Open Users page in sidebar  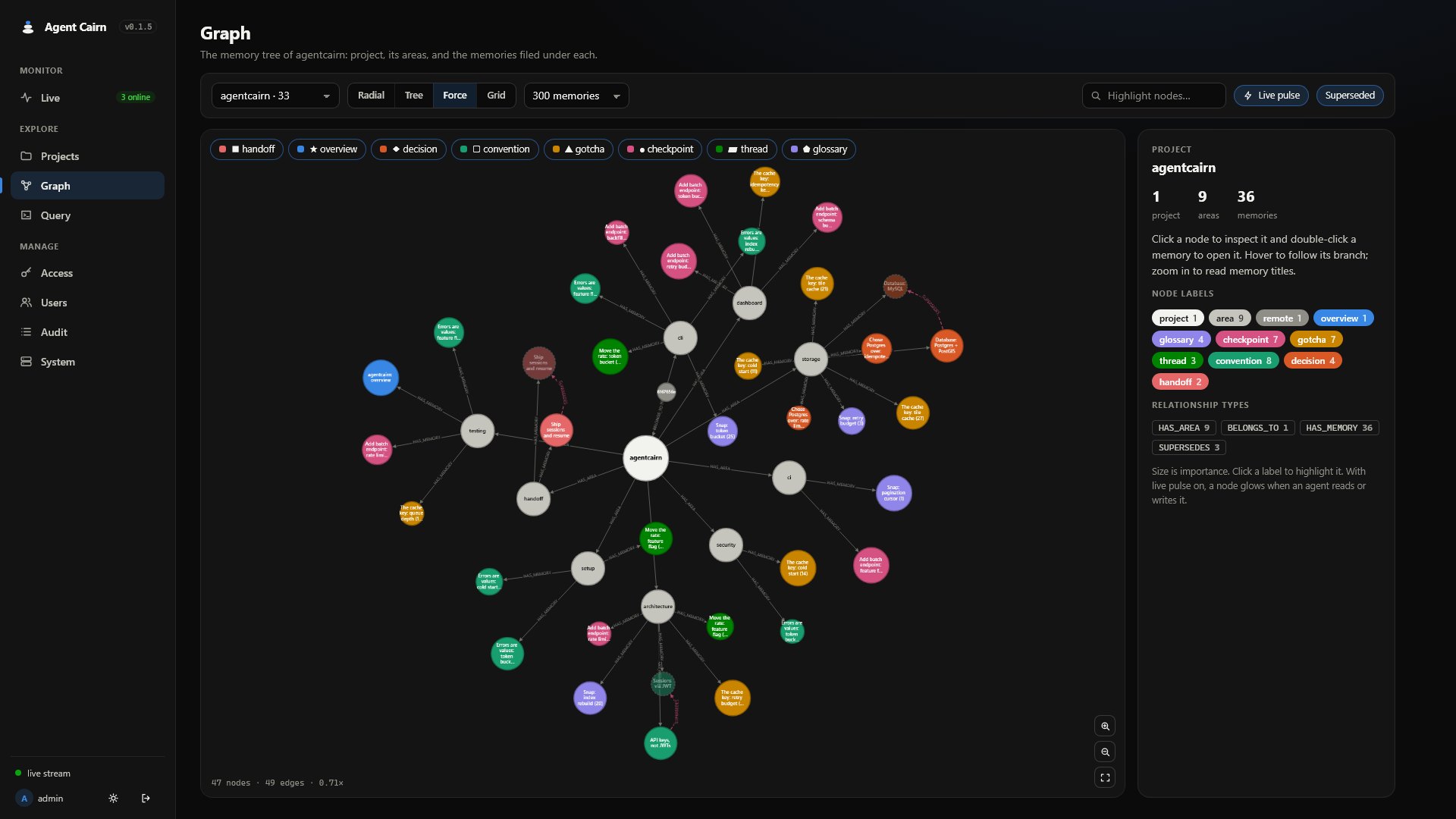87,303
